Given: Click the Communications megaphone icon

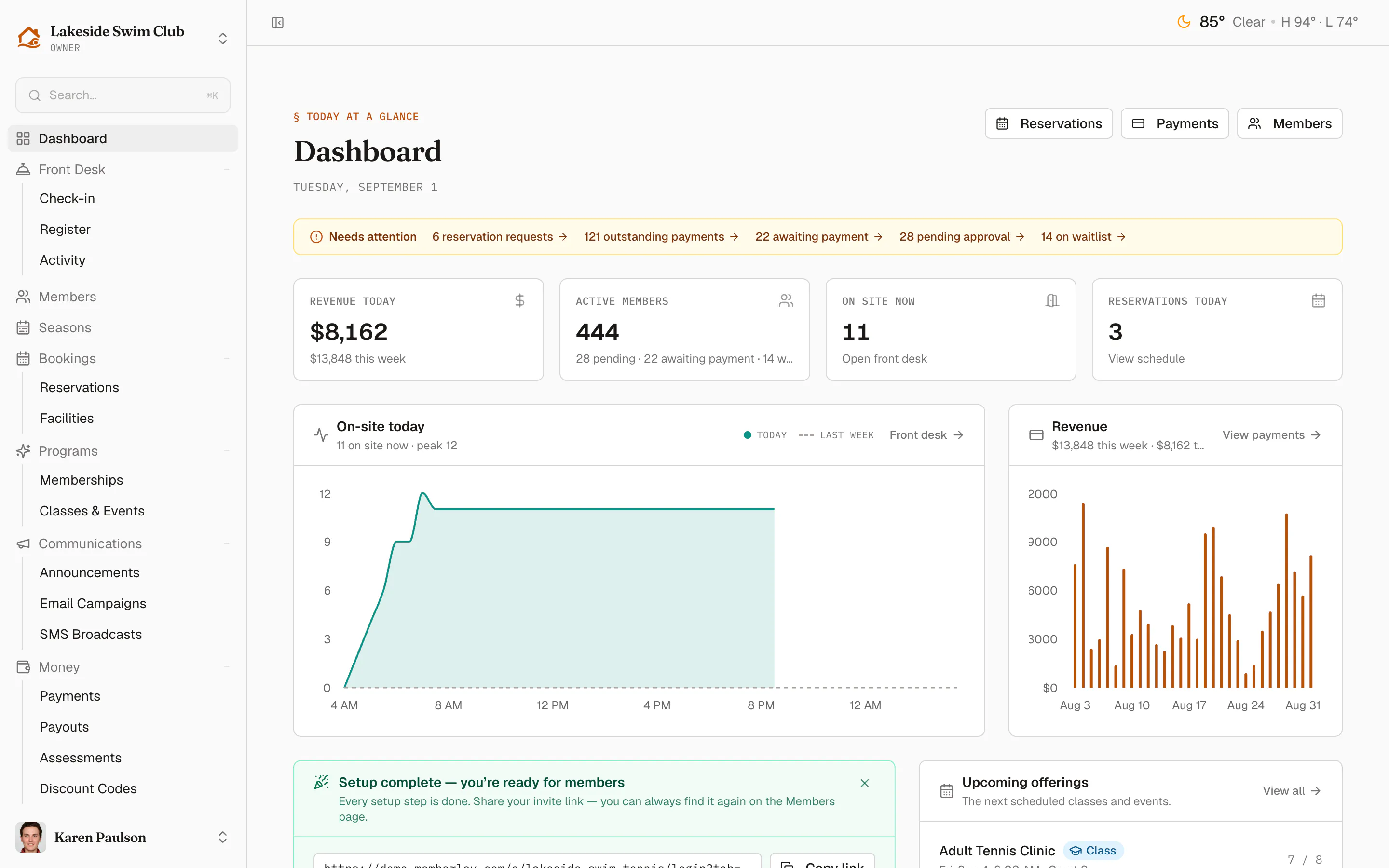Looking at the screenshot, I should (x=23, y=543).
